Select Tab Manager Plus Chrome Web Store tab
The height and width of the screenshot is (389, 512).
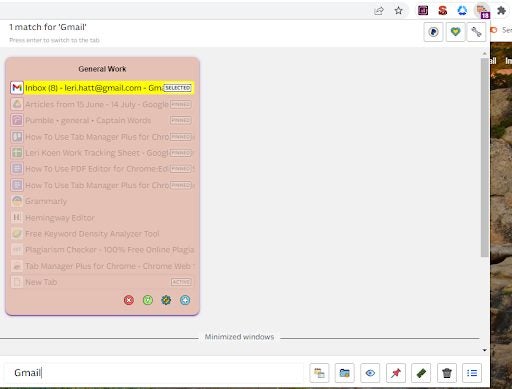tap(102, 266)
